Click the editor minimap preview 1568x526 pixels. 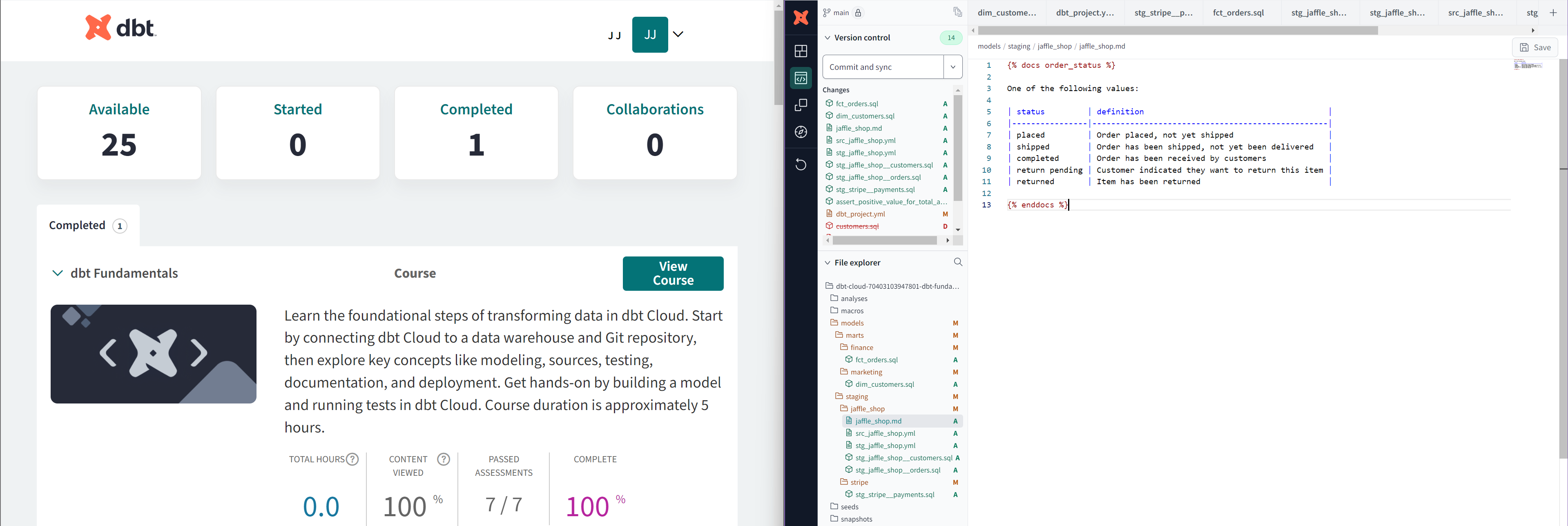(1528, 65)
